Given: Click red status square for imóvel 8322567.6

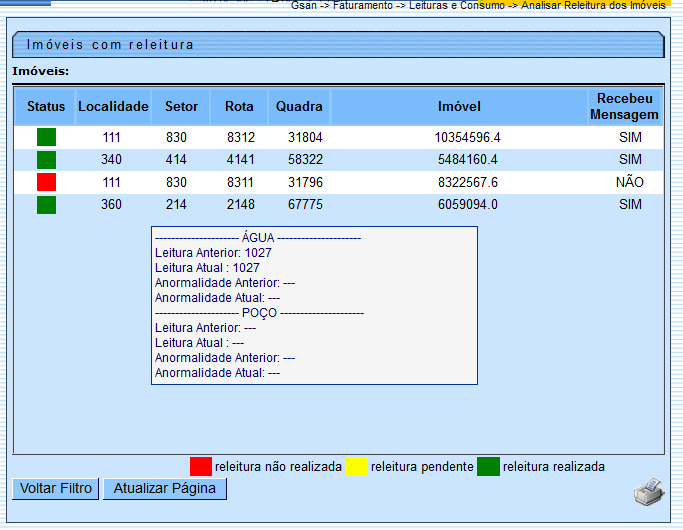Looking at the screenshot, I should [46, 182].
